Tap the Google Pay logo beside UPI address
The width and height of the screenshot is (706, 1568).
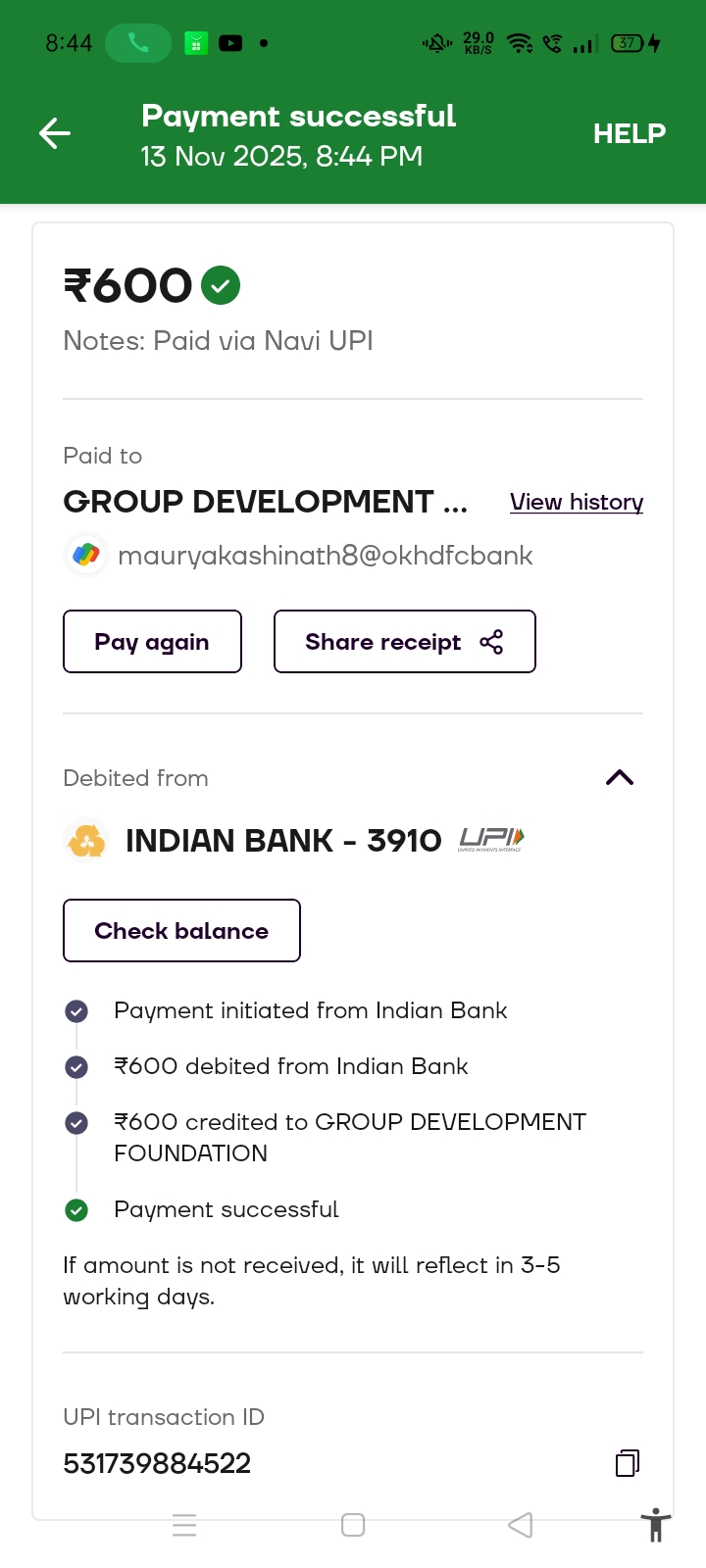(x=86, y=556)
